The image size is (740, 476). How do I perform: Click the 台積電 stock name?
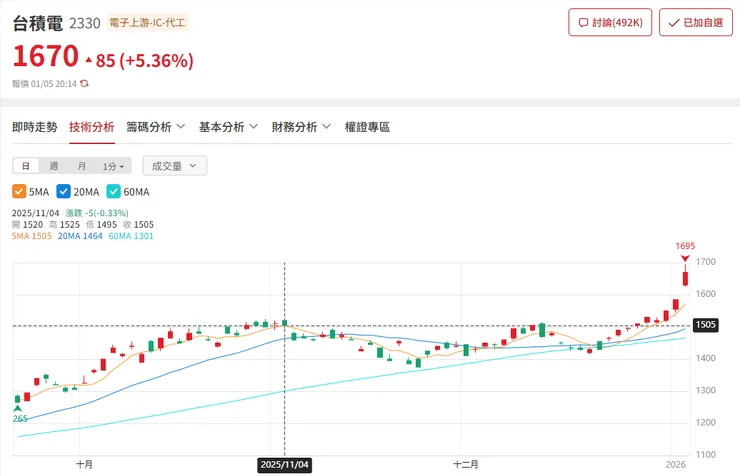[37, 23]
